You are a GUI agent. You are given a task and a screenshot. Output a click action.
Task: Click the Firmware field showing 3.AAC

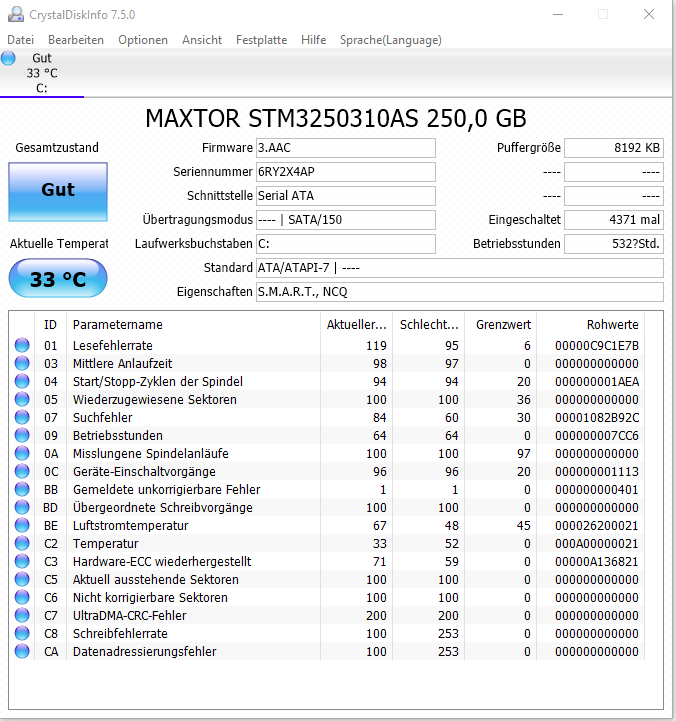[346, 148]
